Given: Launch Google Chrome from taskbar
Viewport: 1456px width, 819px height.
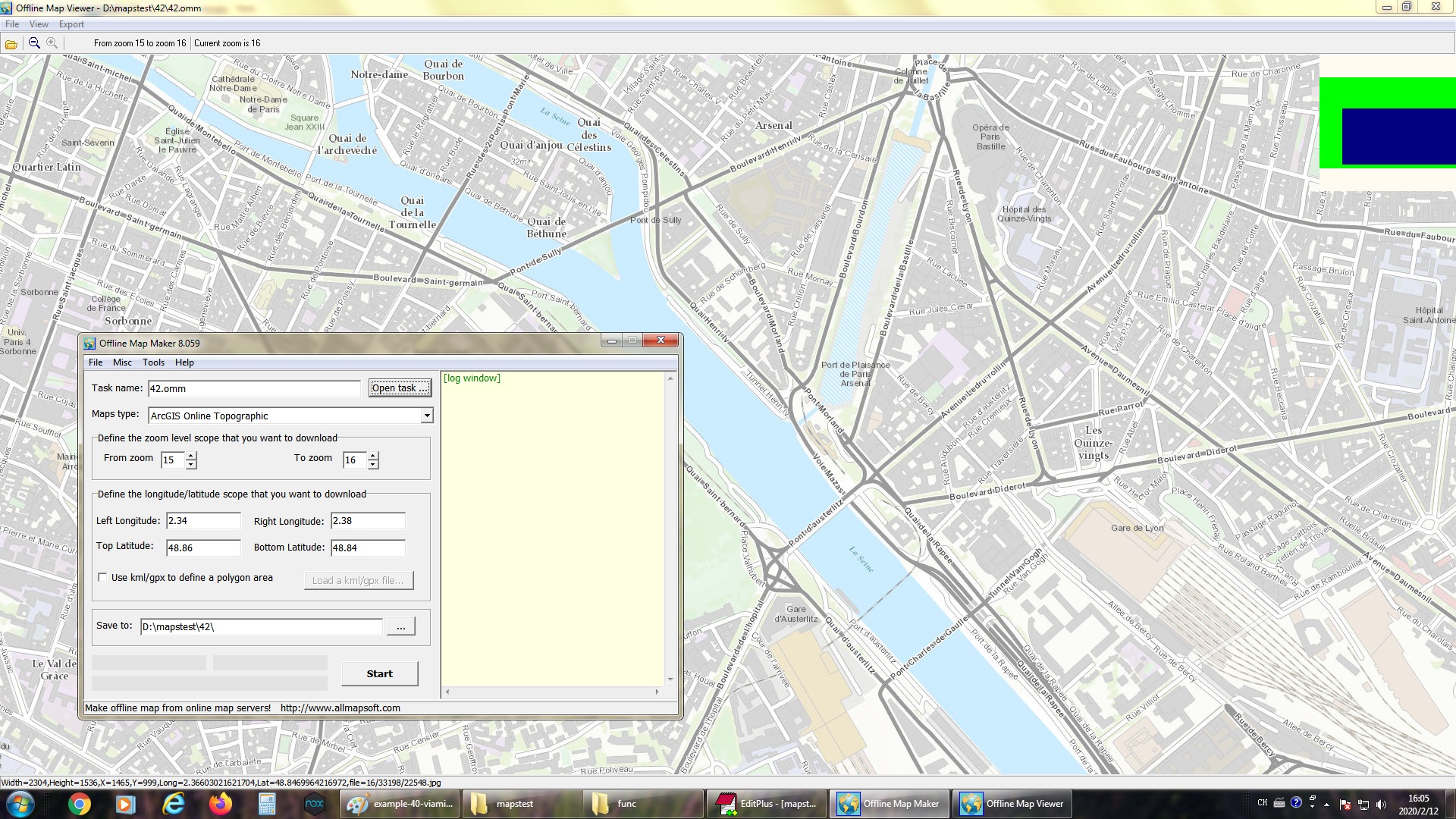Looking at the screenshot, I should click(x=79, y=804).
